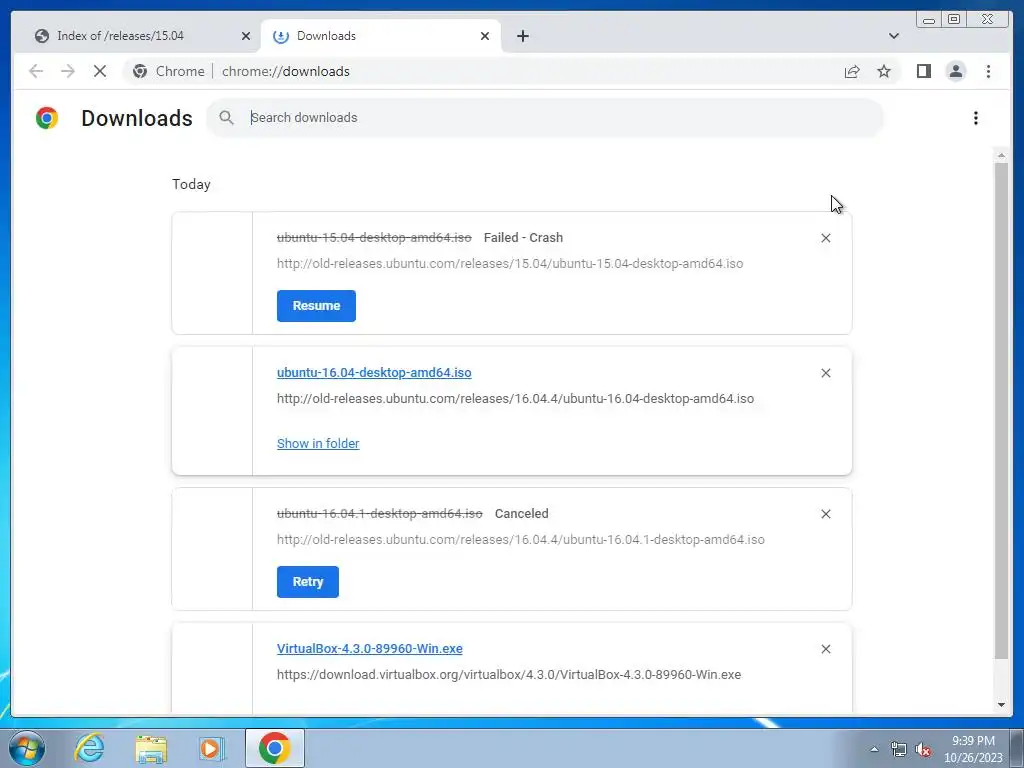1024x768 pixels.
Task: Resume the ubuntu-15.04 download
Action: pos(316,306)
